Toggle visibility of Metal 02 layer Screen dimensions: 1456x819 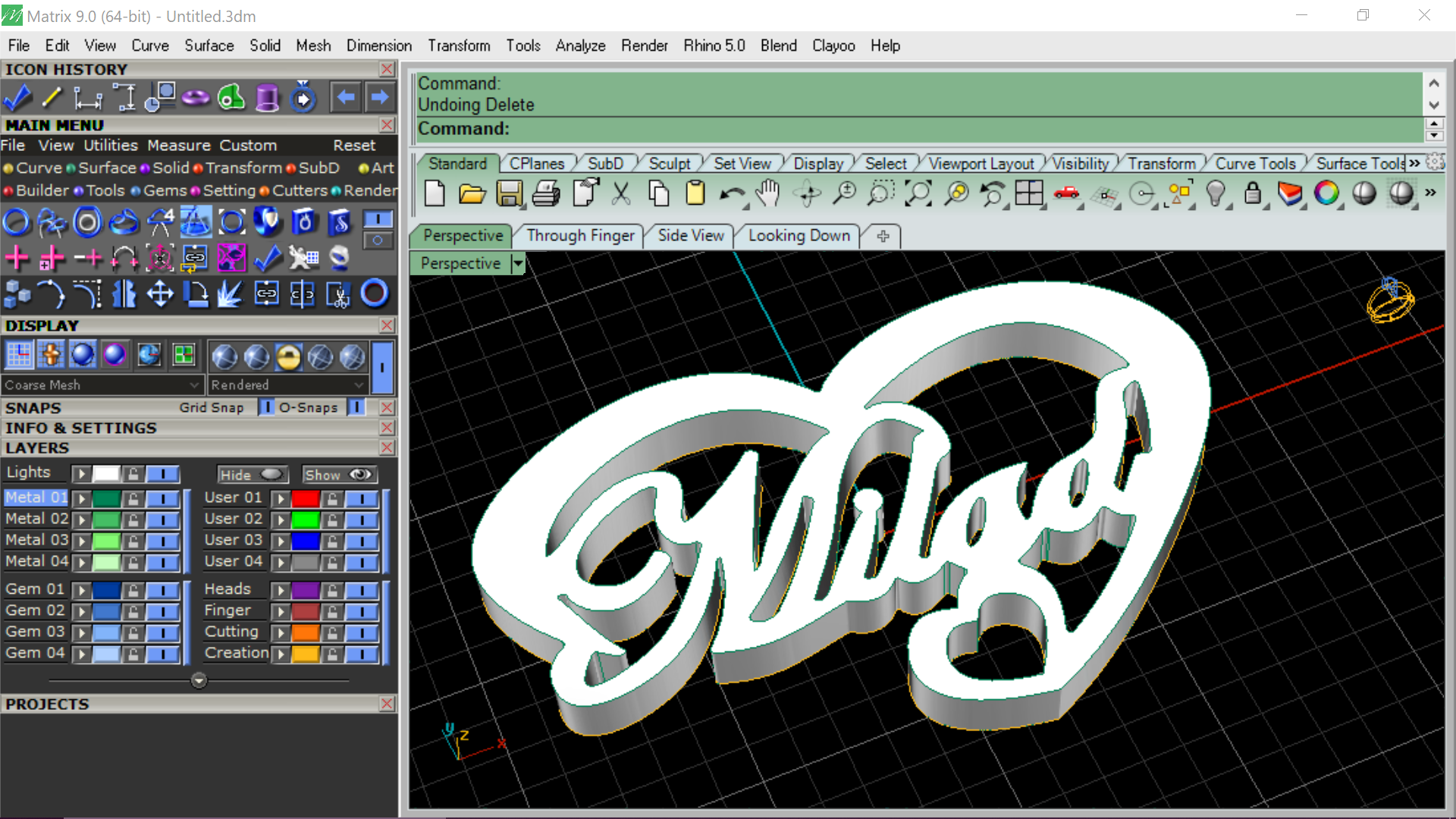pyautogui.click(x=162, y=519)
